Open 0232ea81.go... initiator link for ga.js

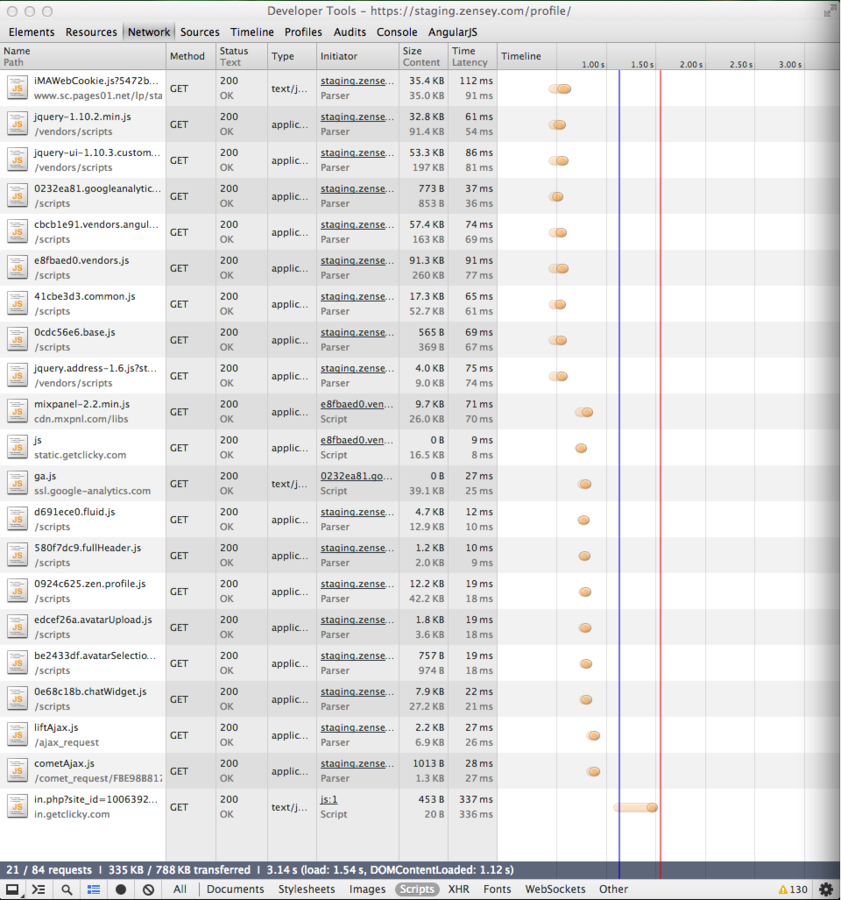(x=356, y=476)
